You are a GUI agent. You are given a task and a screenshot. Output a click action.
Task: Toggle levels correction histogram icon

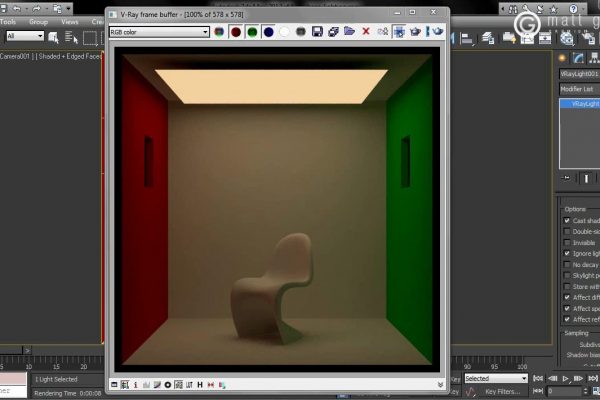(146, 385)
